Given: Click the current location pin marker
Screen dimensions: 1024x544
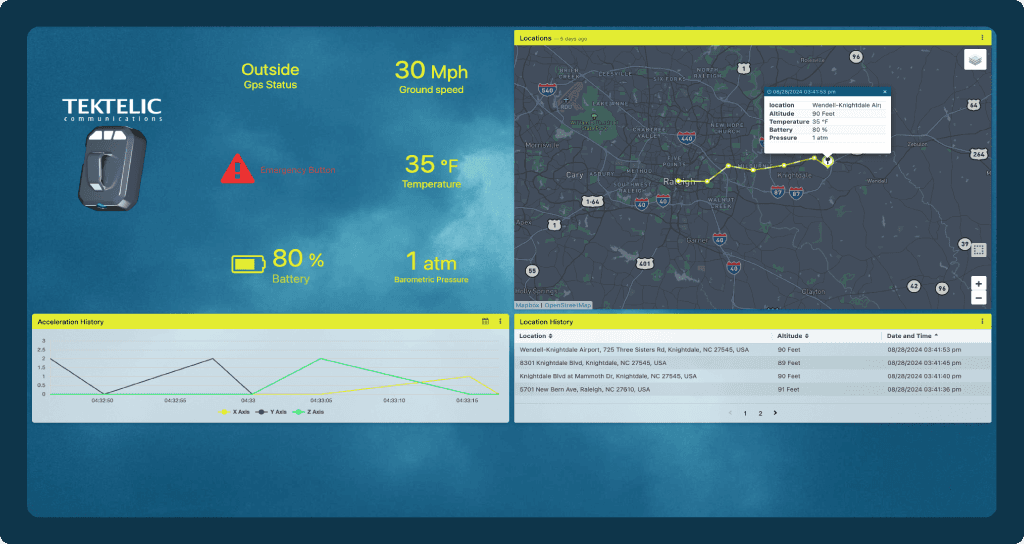Looking at the screenshot, I should (827, 159).
